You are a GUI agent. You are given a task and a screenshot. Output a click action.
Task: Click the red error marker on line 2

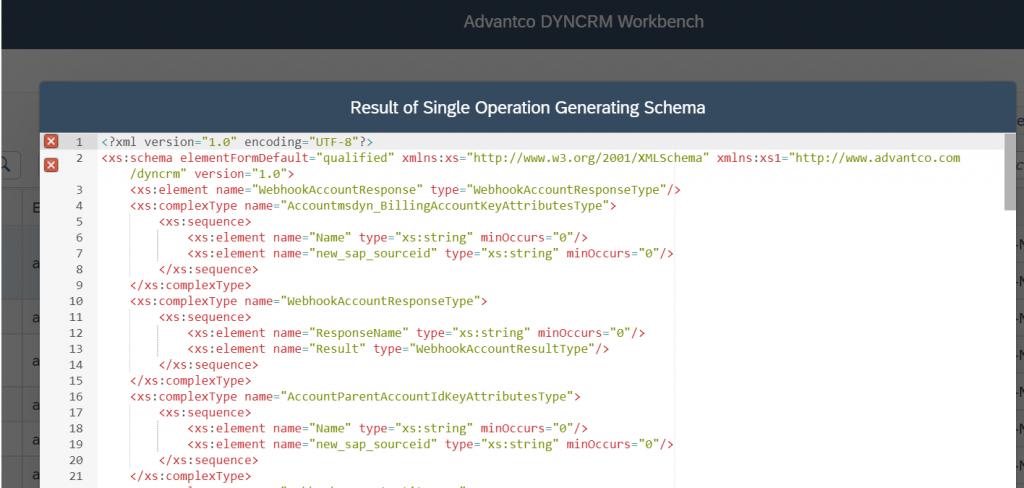pyautogui.click(x=51, y=166)
